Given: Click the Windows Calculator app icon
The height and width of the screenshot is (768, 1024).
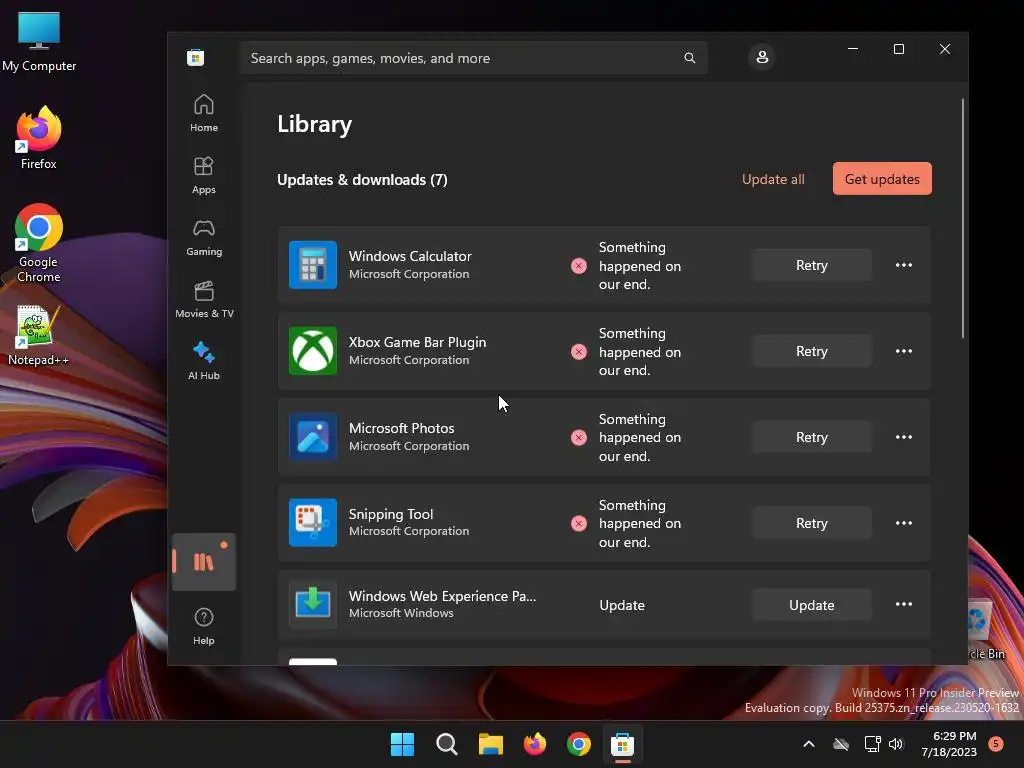Looking at the screenshot, I should (313, 265).
